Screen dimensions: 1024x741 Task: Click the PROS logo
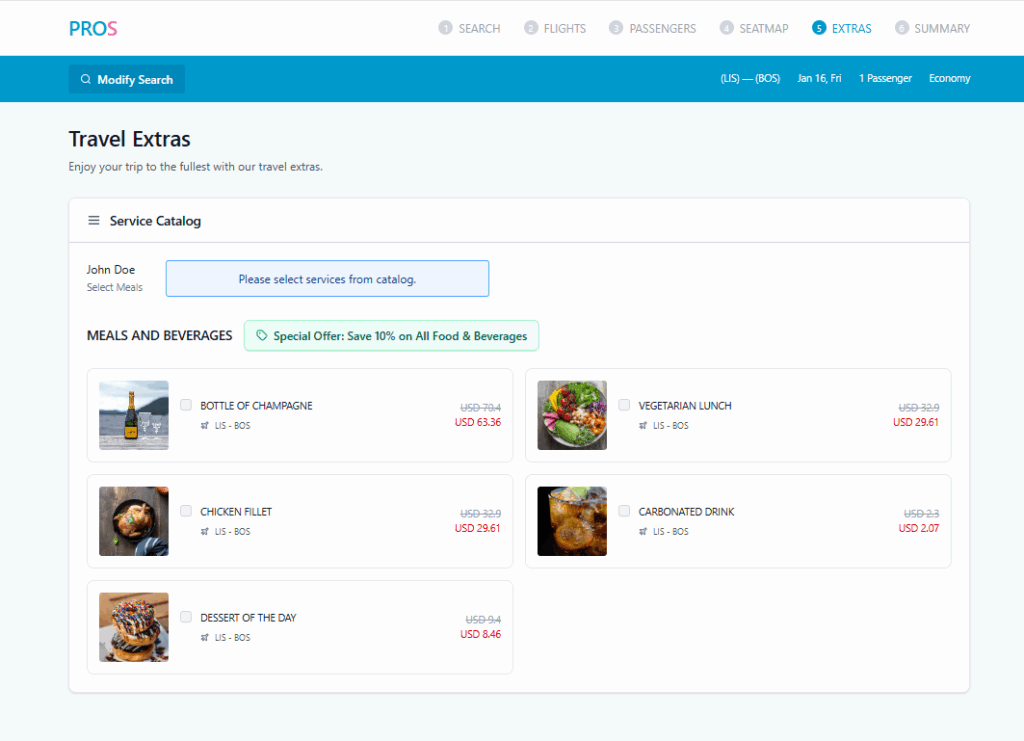coord(93,28)
